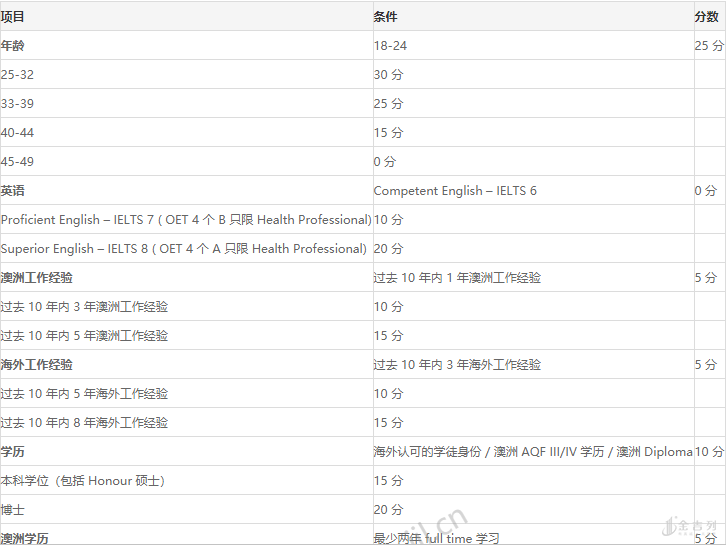726x546 pixels.
Task: Click the Superior English IELTS 8 row
Action: [x=183, y=249]
